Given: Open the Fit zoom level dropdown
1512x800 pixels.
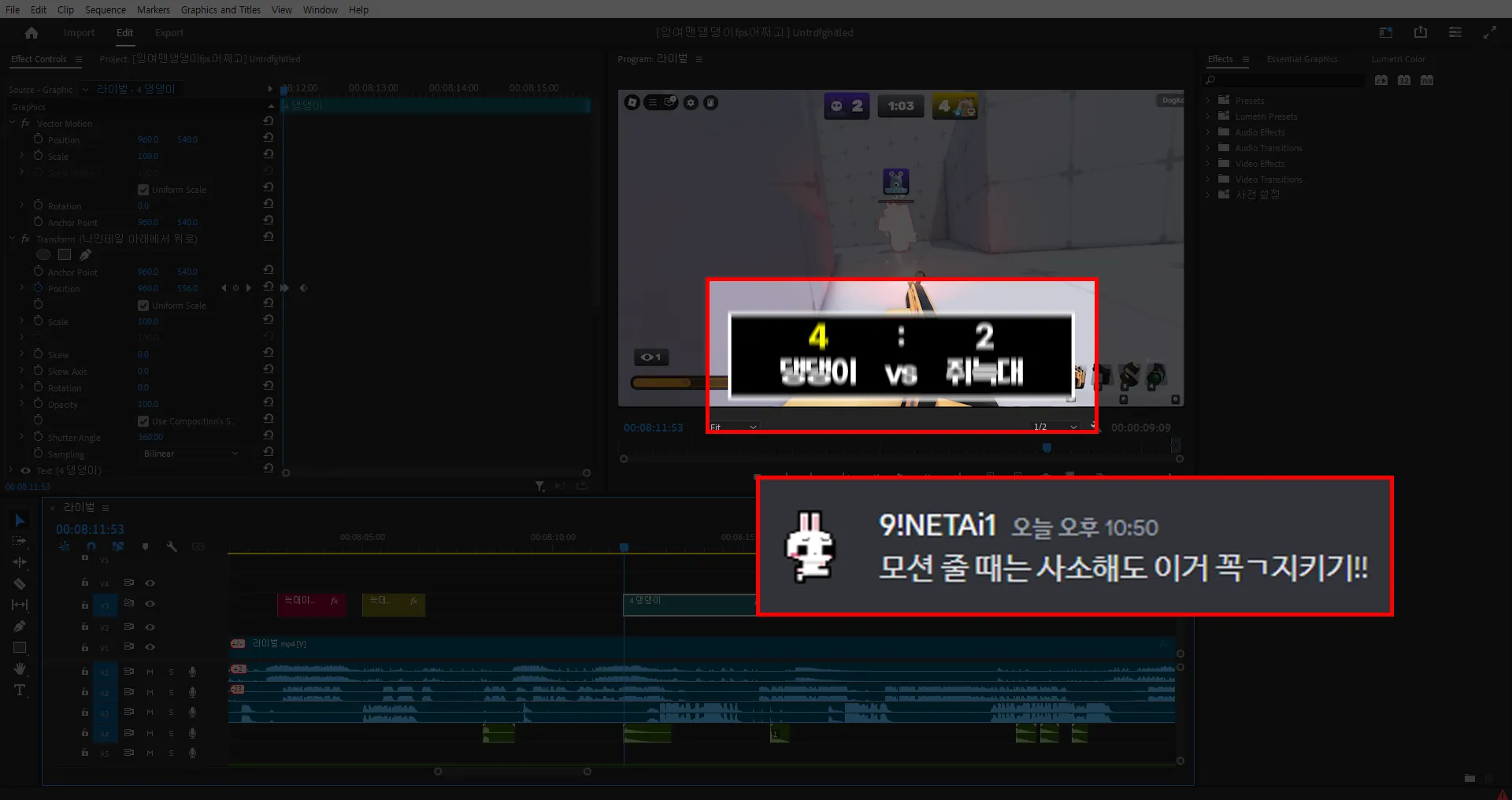Looking at the screenshot, I should [x=733, y=427].
